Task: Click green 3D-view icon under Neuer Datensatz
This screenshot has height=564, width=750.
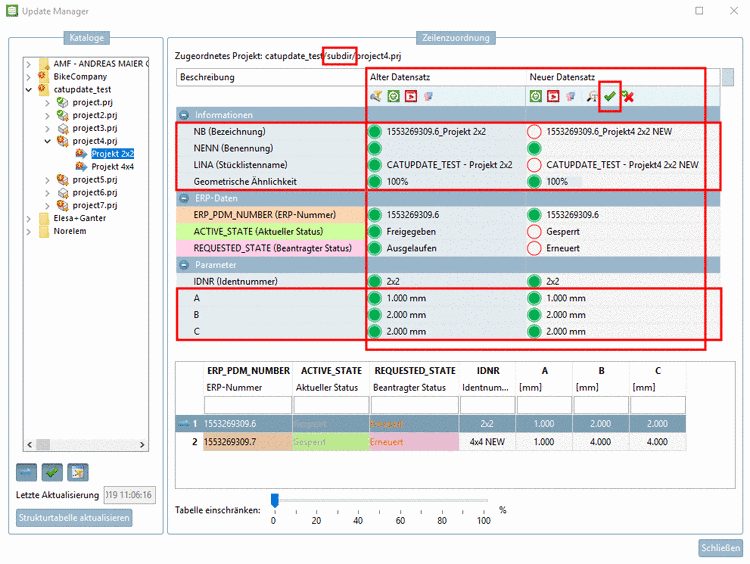Action: pos(536,96)
